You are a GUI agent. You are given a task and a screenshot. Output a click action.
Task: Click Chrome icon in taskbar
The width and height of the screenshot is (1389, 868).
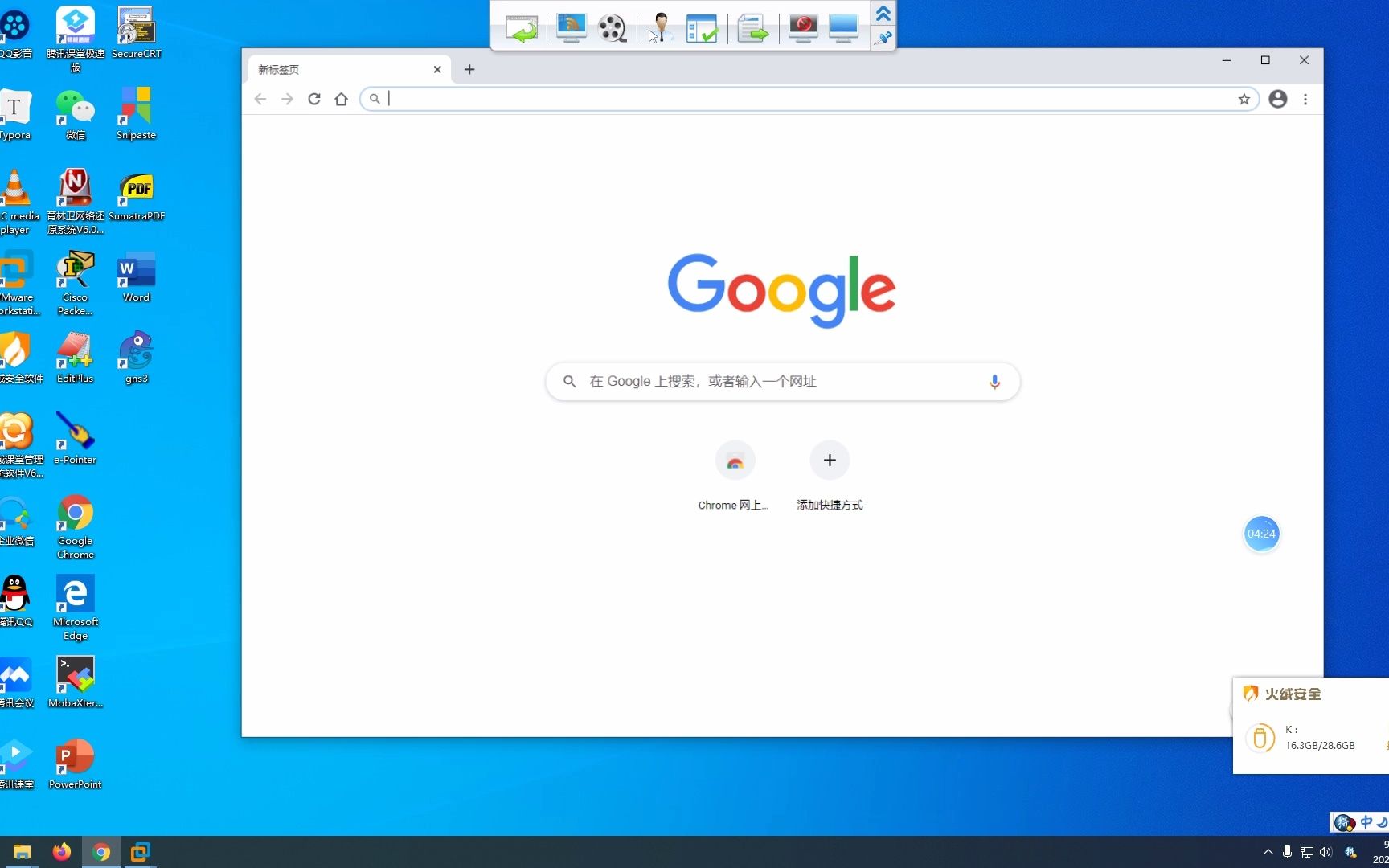(101, 852)
